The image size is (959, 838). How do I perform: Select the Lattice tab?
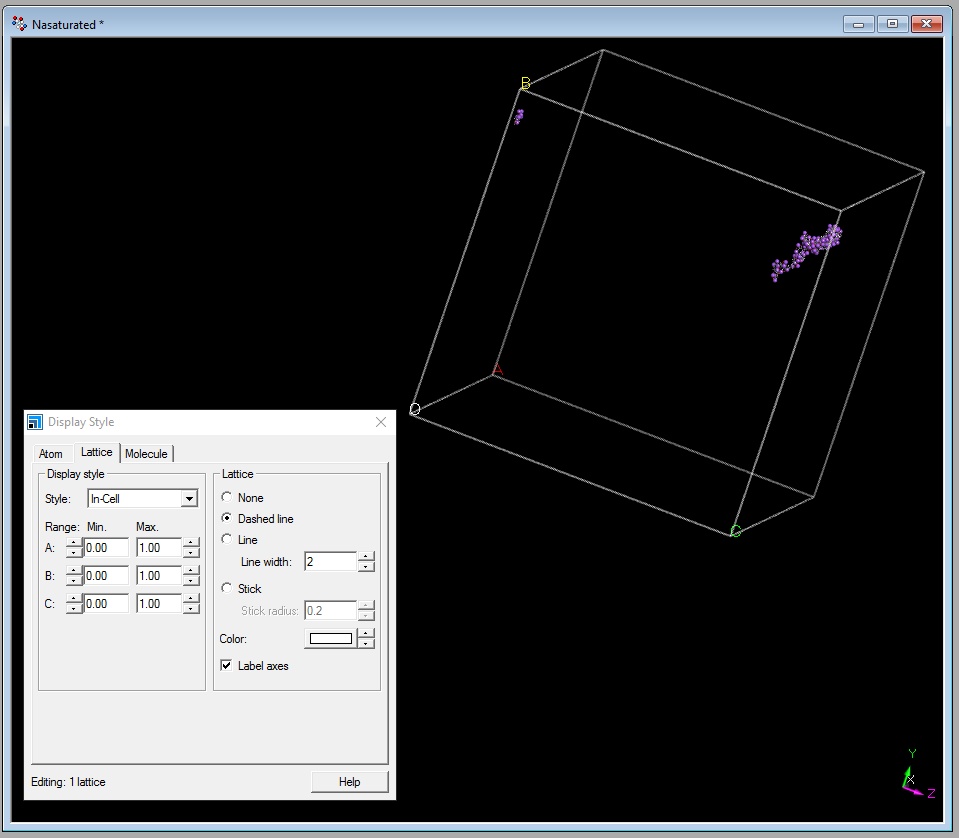[x=97, y=452]
